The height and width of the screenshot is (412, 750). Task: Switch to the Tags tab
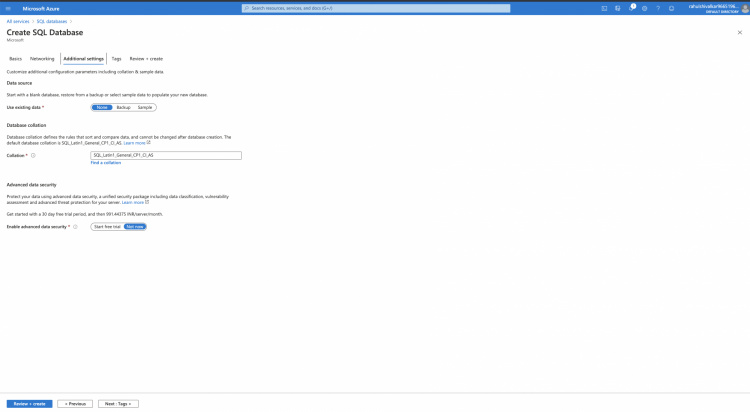(x=116, y=59)
